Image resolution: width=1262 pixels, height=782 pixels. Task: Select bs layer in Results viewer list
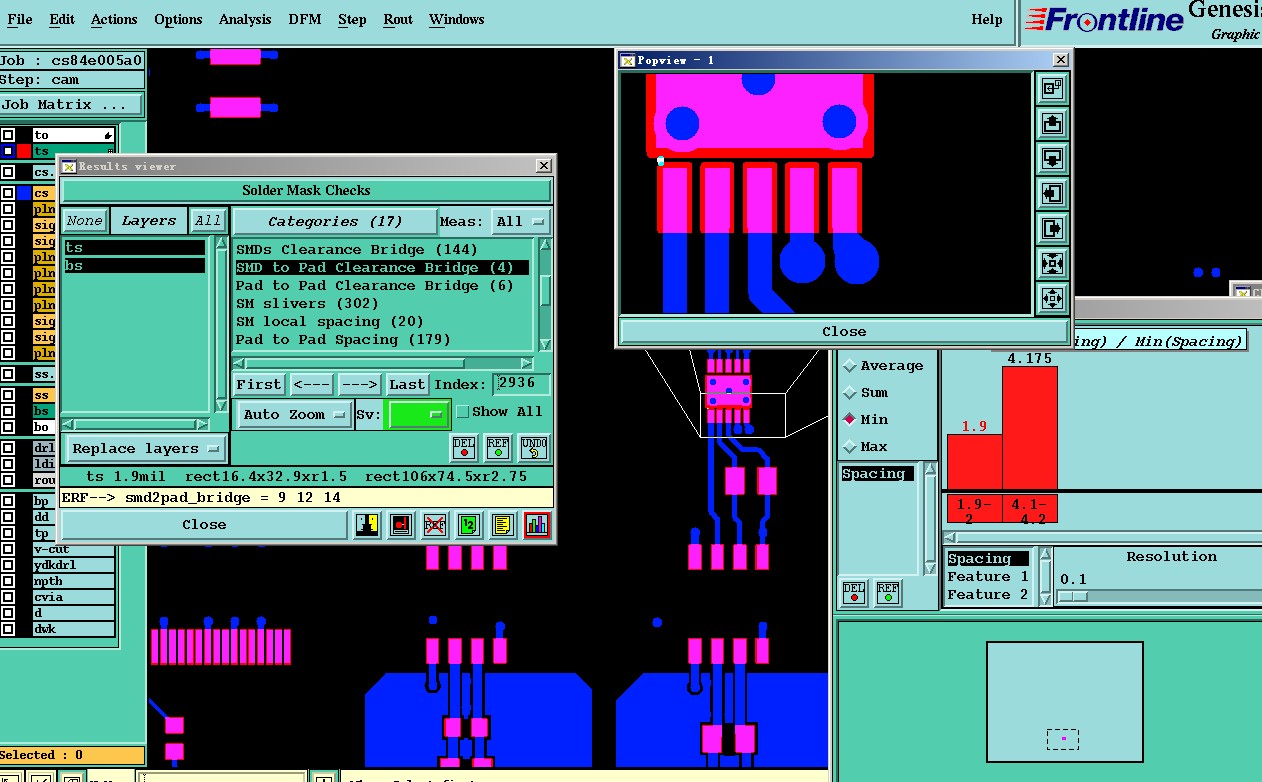tap(135, 266)
